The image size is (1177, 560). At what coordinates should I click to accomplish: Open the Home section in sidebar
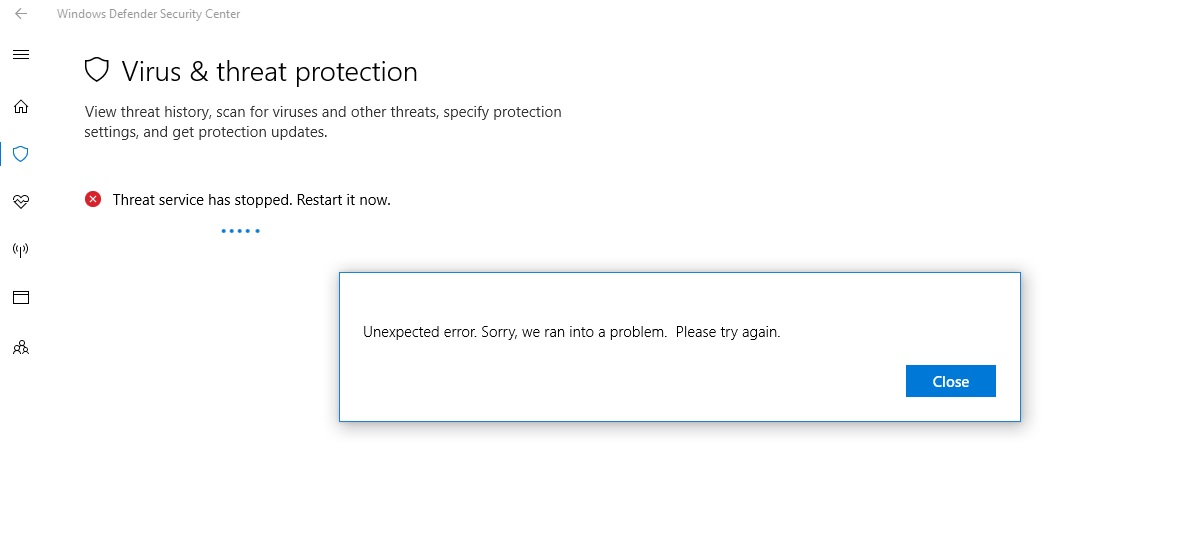pos(21,106)
